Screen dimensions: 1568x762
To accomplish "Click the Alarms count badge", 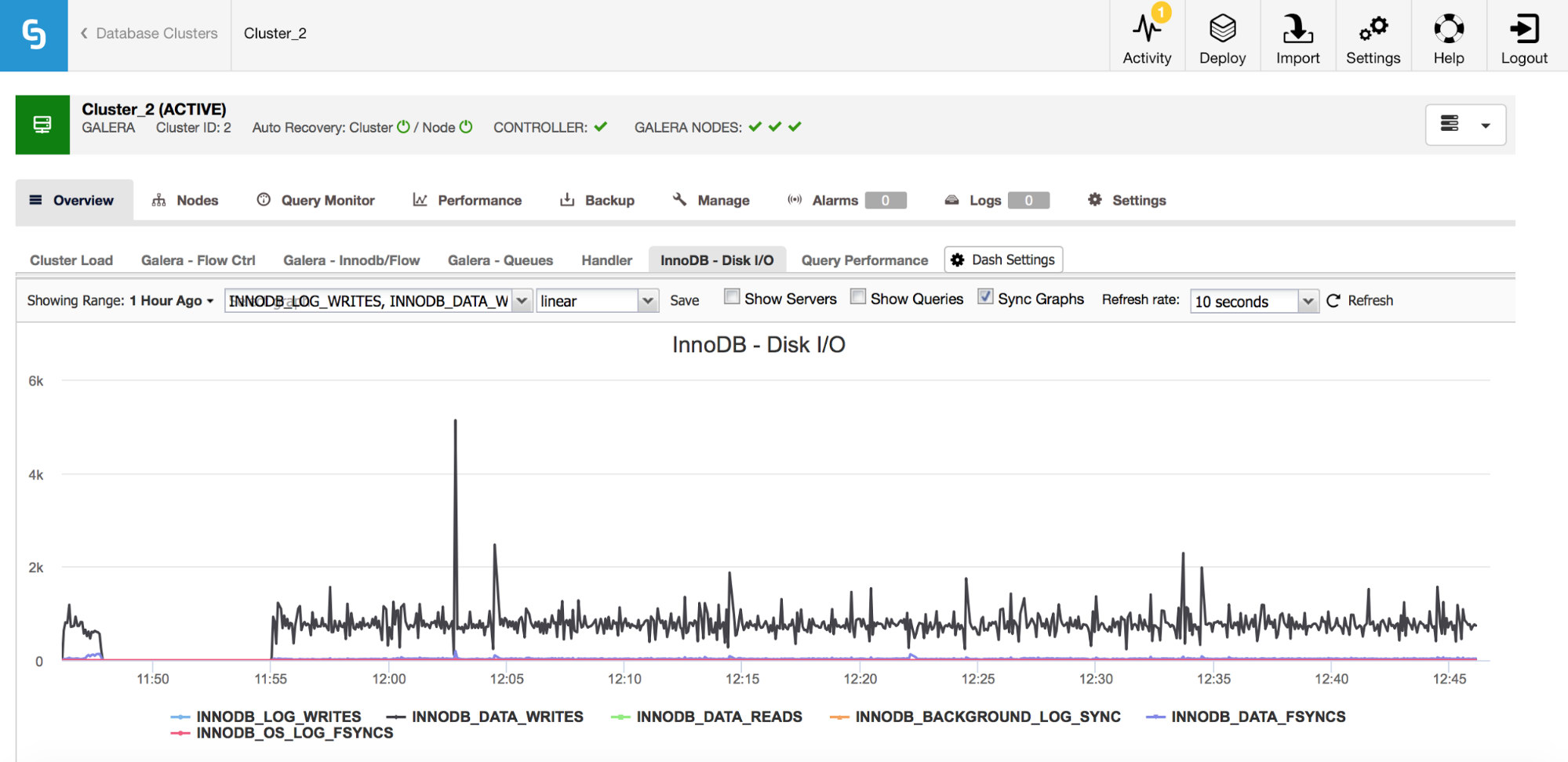I will [x=886, y=201].
